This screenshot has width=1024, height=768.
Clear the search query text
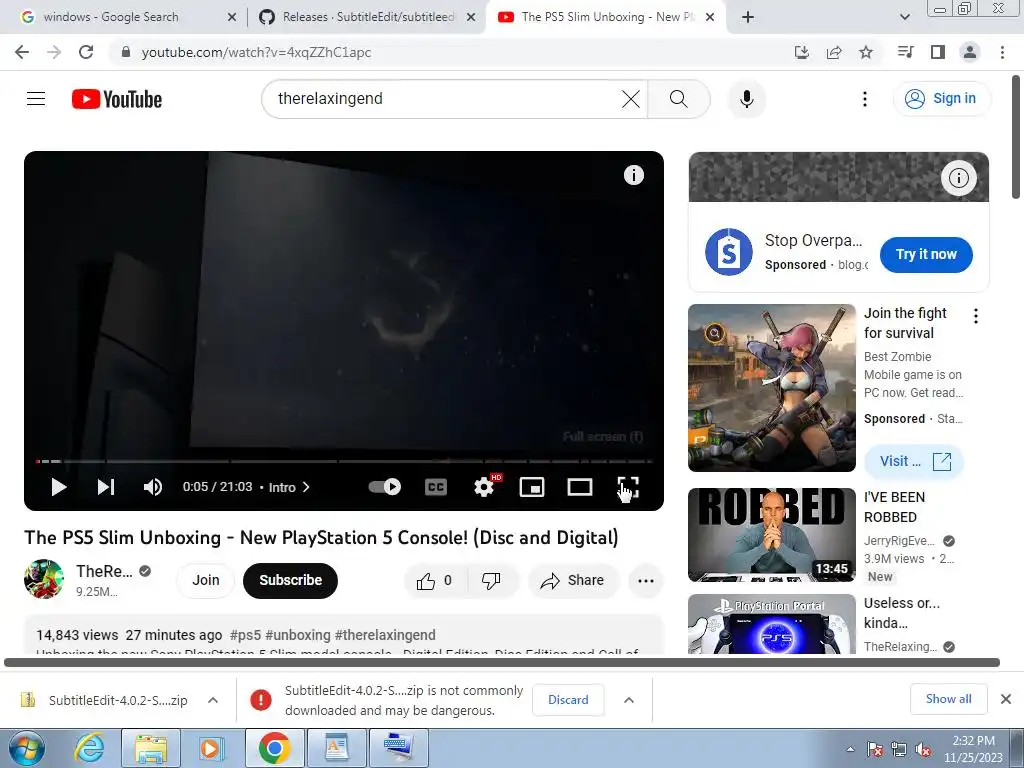(x=630, y=99)
